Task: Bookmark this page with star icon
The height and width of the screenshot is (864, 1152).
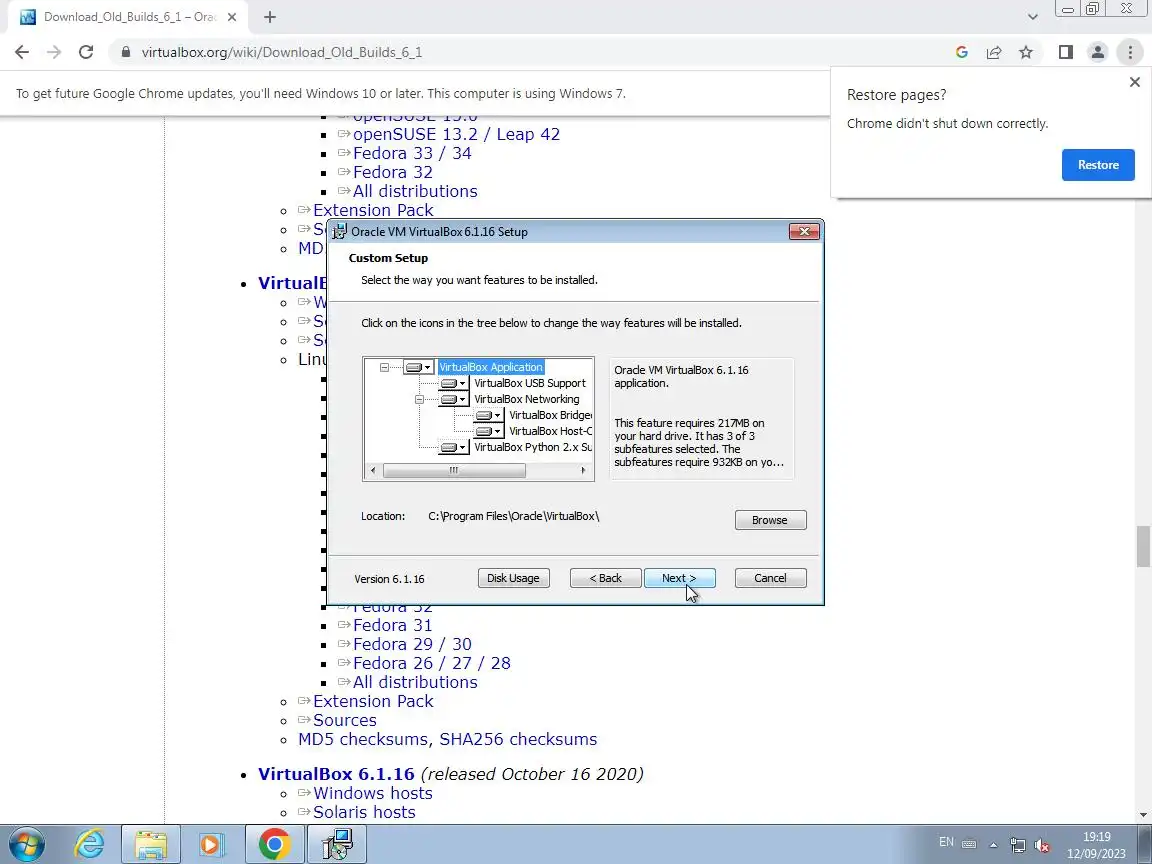Action: click(x=1026, y=52)
